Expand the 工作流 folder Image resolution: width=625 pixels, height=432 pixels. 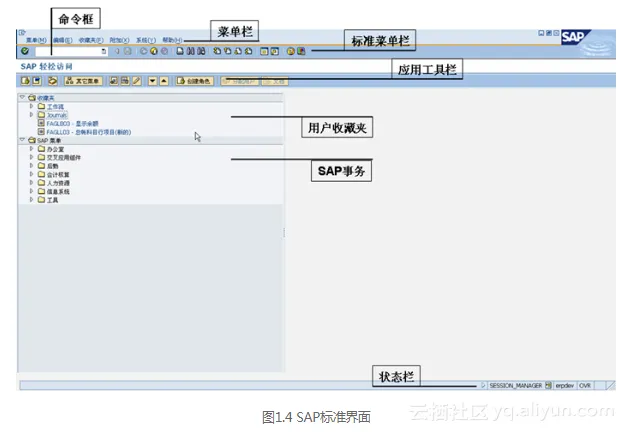pyautogui.click(x=31, y=106)
